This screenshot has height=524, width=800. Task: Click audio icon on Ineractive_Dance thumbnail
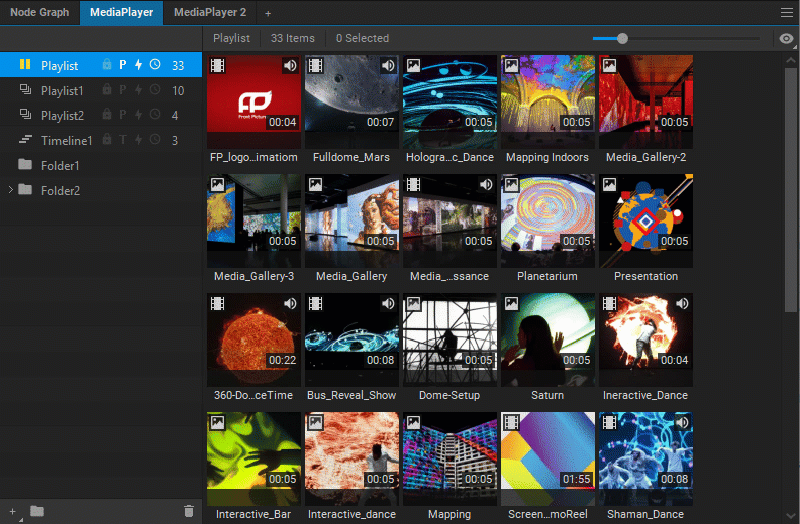(x=682, y=303)
